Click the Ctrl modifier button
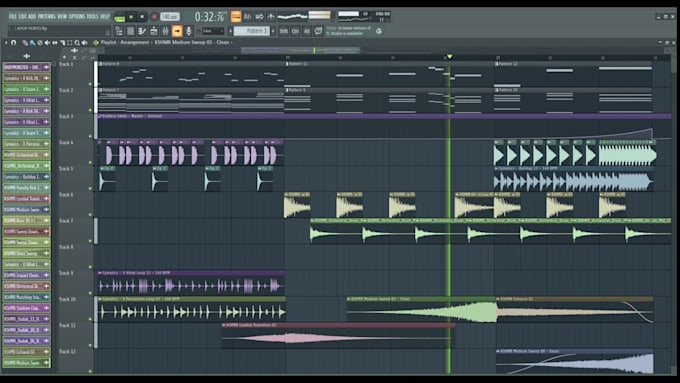Viewport: 680px width, 383px height. click(x=295, y=31)
